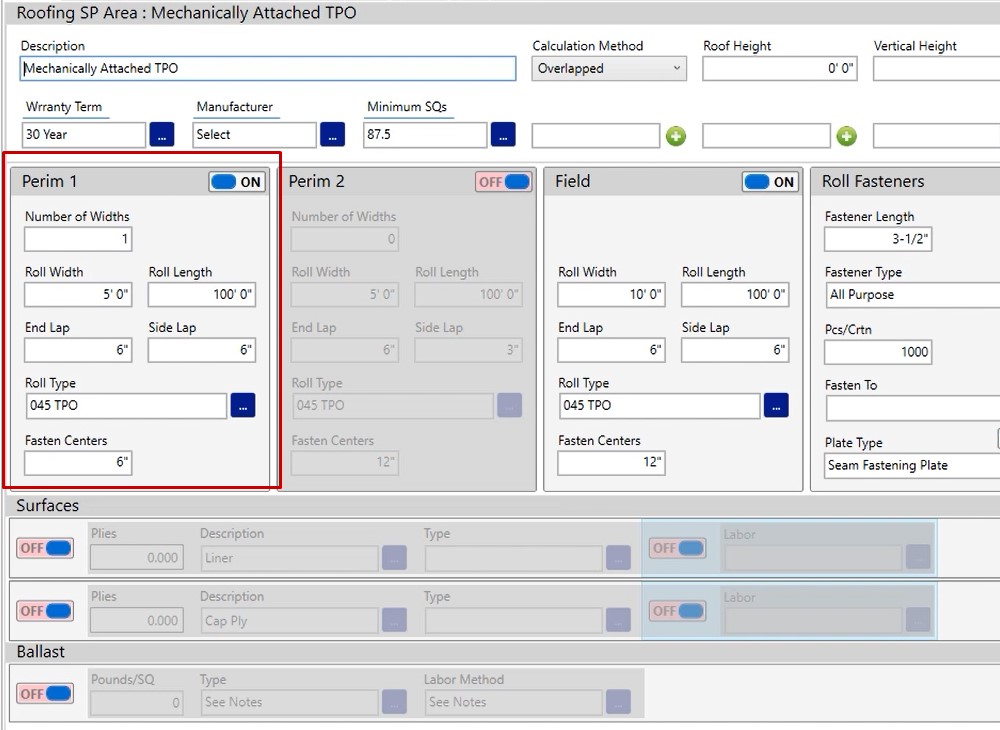Viewport: 1000px width, 730px height.
Task: Click the Pcs/Crtn value field
Action: [878, 352]
